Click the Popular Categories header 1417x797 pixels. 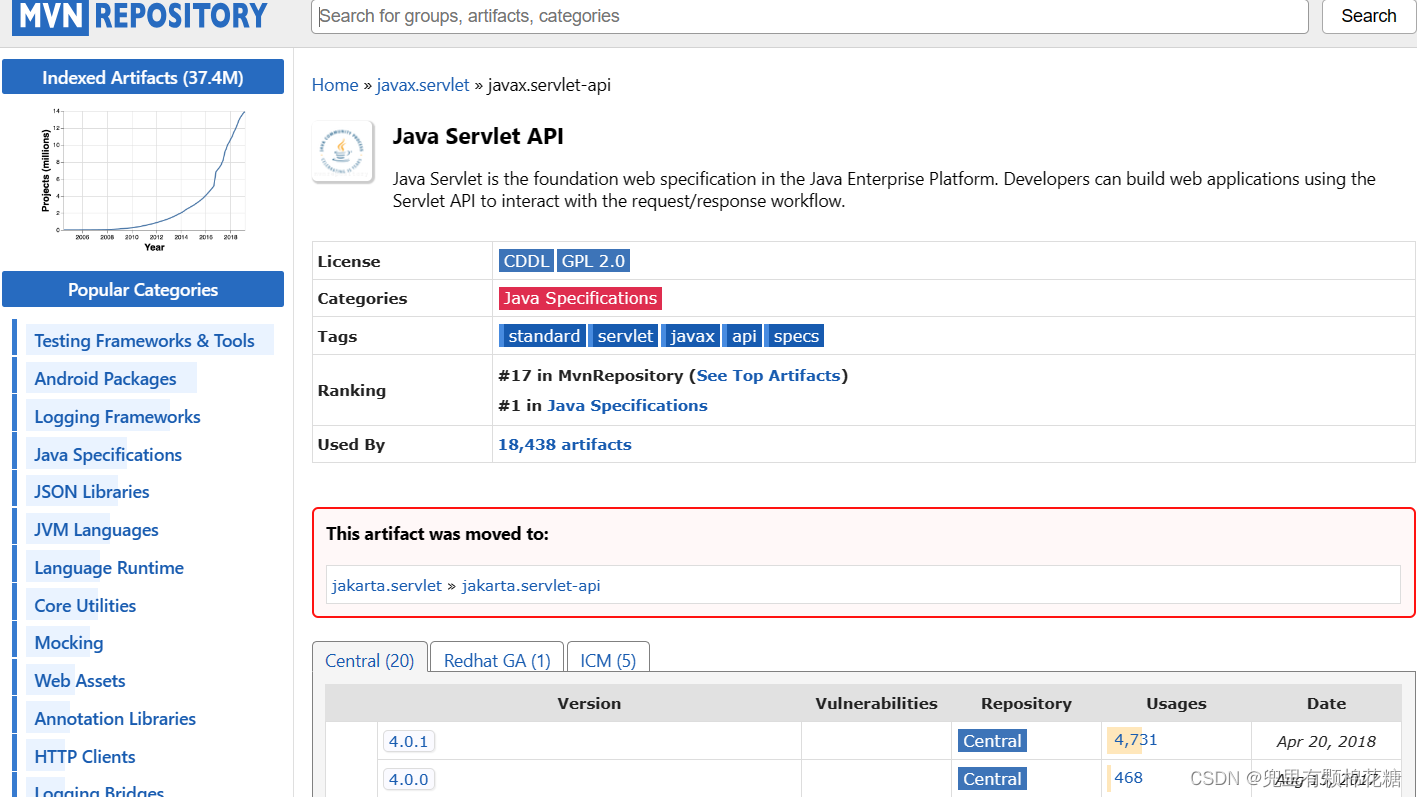(143, 289)
